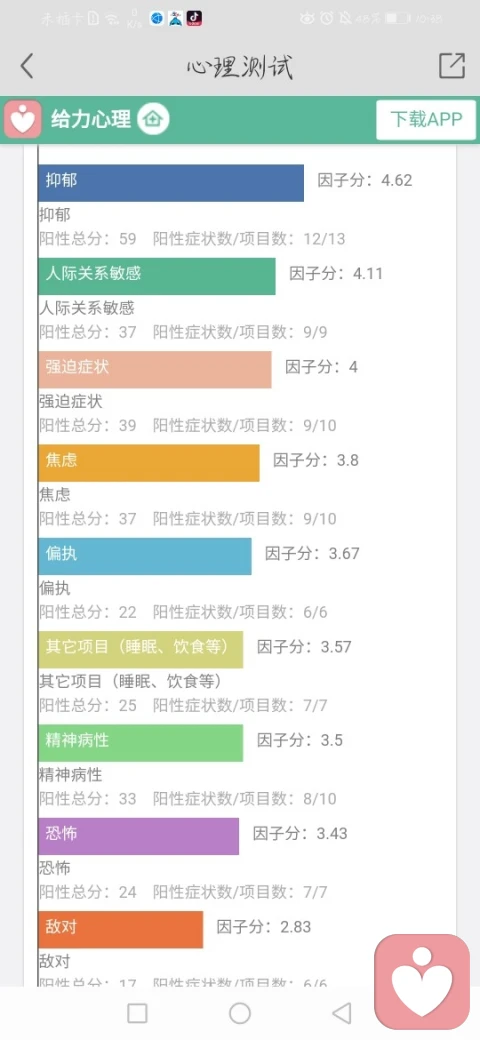Tap the floating pink heart app icon

(x=422, y=982)
